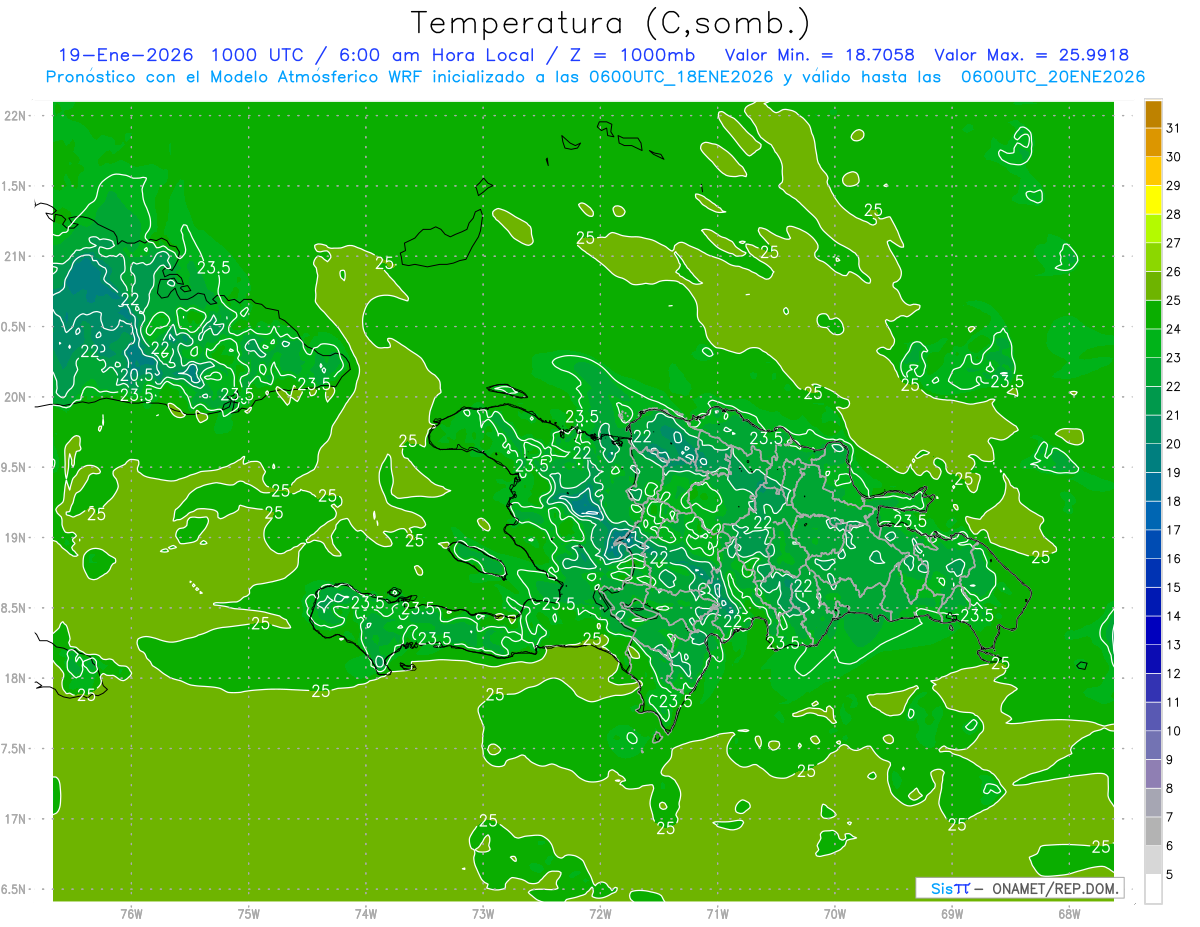
Task: Click legend value 17 on the color scale
Action: click(x=1174, y=530)
